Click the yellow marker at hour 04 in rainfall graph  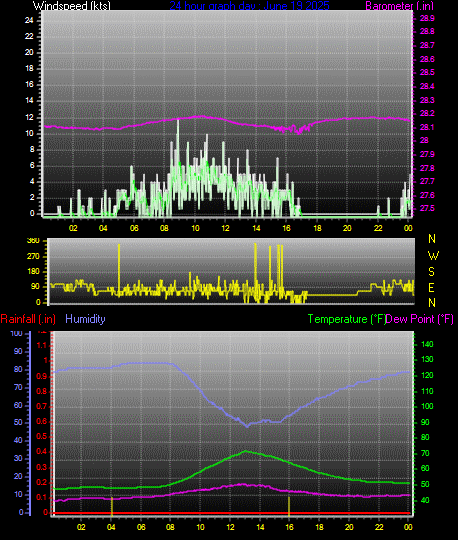112,506
